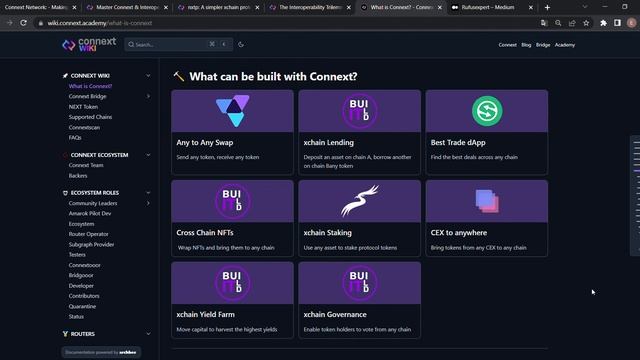Image resolution: width=640 pixels, height=360 pixels.
Task: Toggle dark mode moon icon
Action: 241,44
